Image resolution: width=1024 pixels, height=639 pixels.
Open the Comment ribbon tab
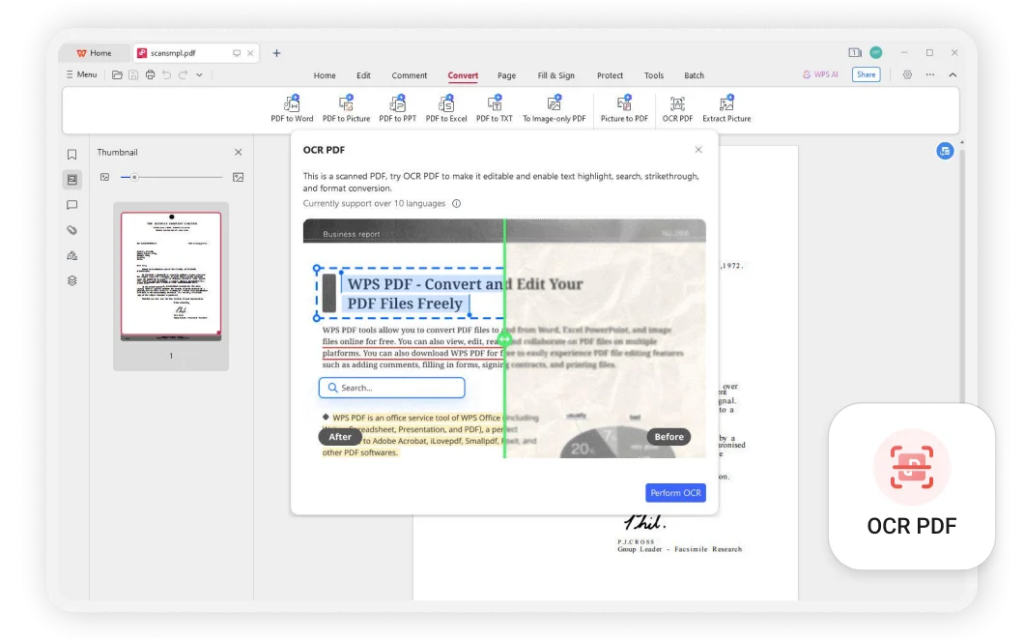409,75
